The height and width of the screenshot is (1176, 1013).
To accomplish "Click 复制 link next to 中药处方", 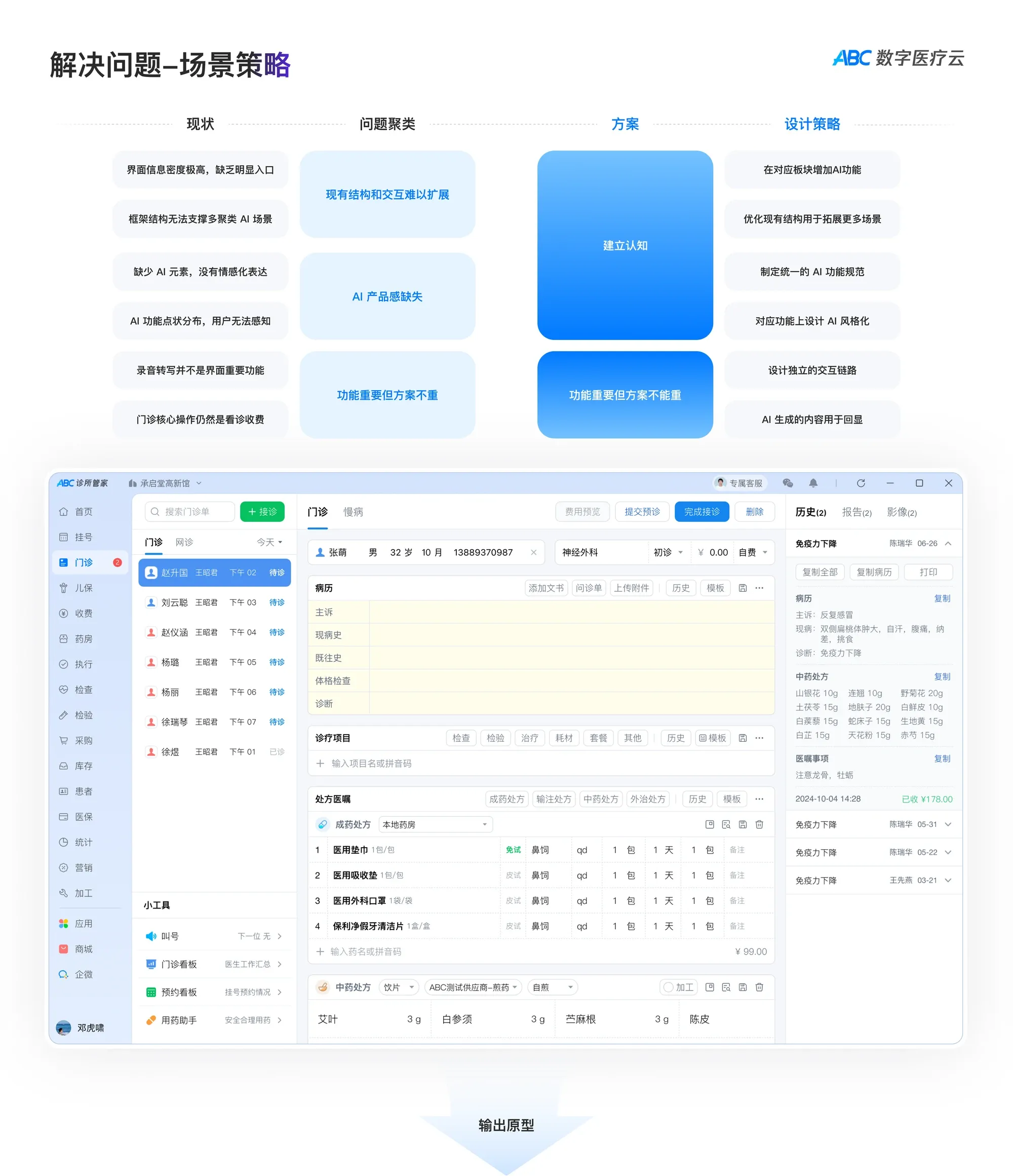I will 942,676.
